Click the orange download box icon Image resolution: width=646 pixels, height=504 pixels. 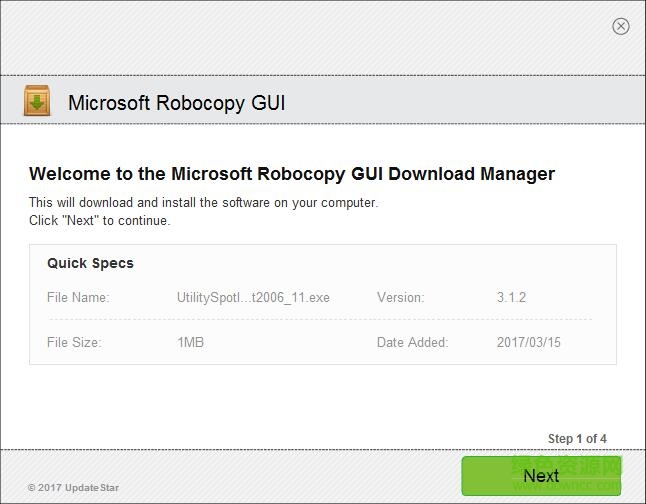pyautogui.click(x=37, y=101)
